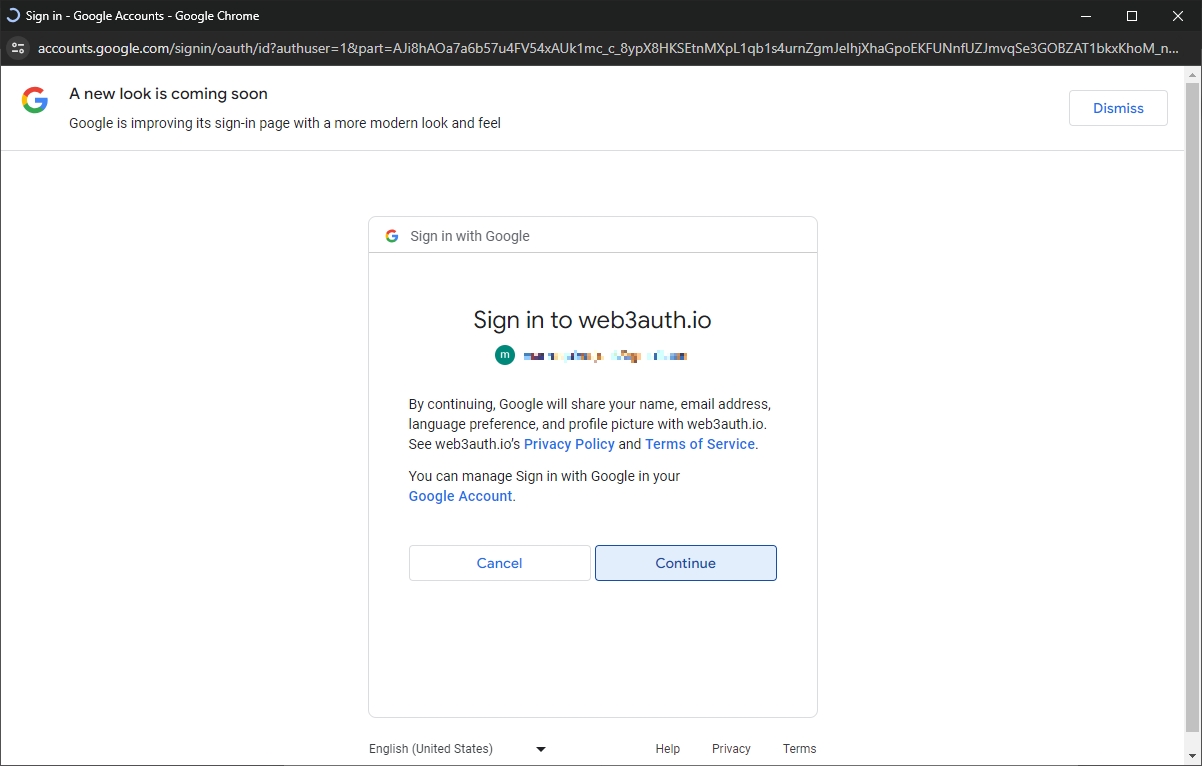
Task: Open web3auth.io's Privacy Policy link
Action: (x=569, y=444)
